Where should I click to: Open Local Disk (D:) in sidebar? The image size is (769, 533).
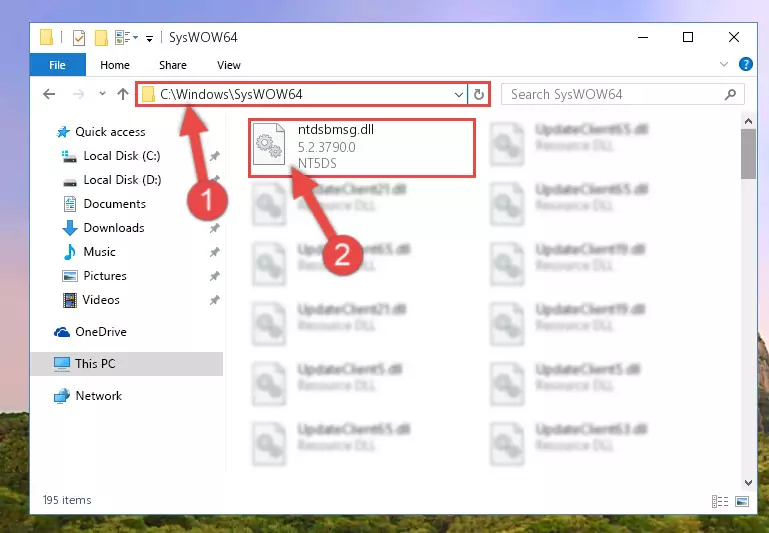coord(122,180)
